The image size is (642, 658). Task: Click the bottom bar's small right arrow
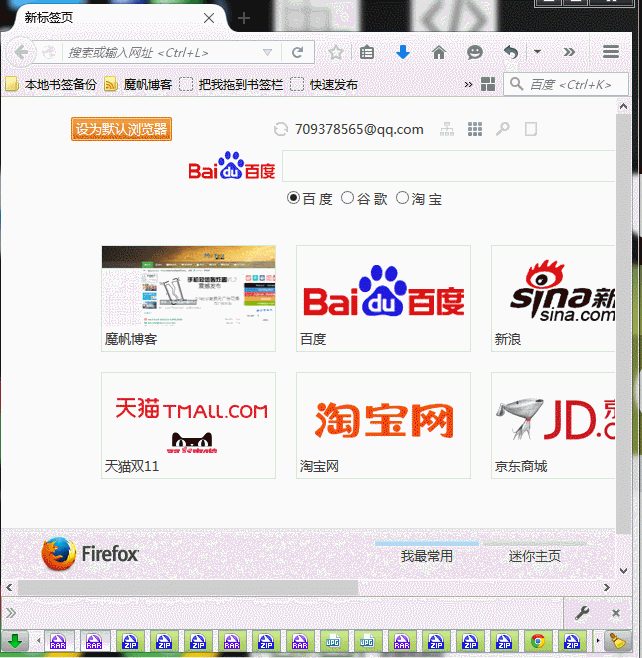598,641
